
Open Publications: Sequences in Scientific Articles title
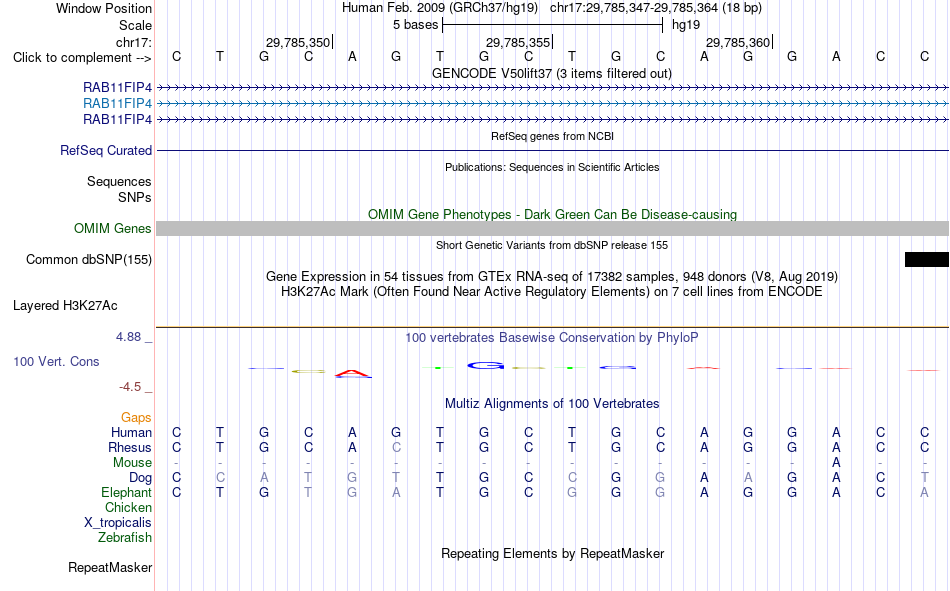point(552,167)
